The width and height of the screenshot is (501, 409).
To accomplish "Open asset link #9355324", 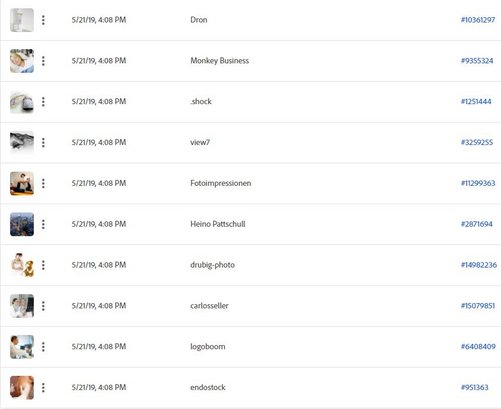I will pyautogui.click(x=477, y=61).
